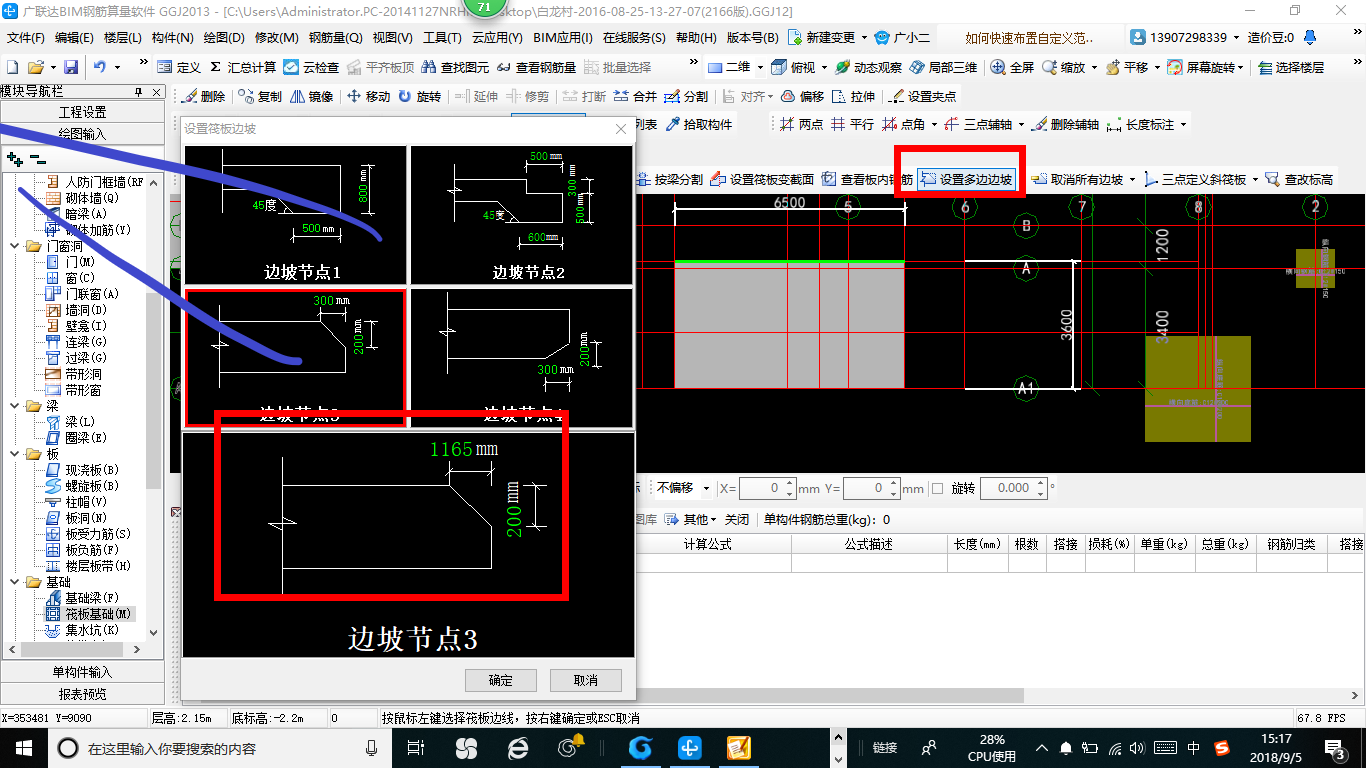Click the 工程设置 navigation button
1366x768 pixels.
82,112
